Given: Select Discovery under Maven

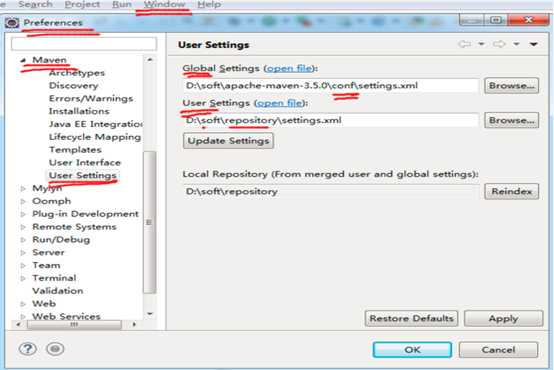Looking at the screenshot, I should click(73, 86).
